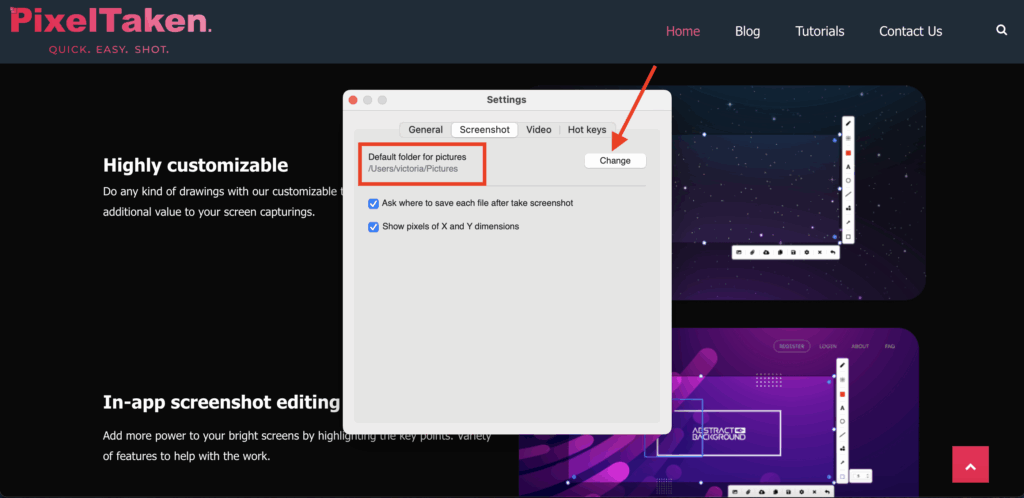
Task: Toggle 'Show pixels of X and Y dimensions' checkbox
Action: pyautogui.click(x=374, y=227)
